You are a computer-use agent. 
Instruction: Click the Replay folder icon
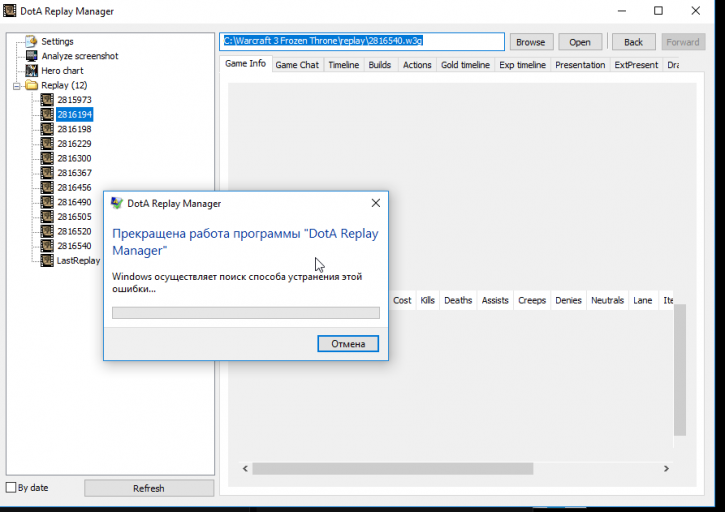[31, 85]
